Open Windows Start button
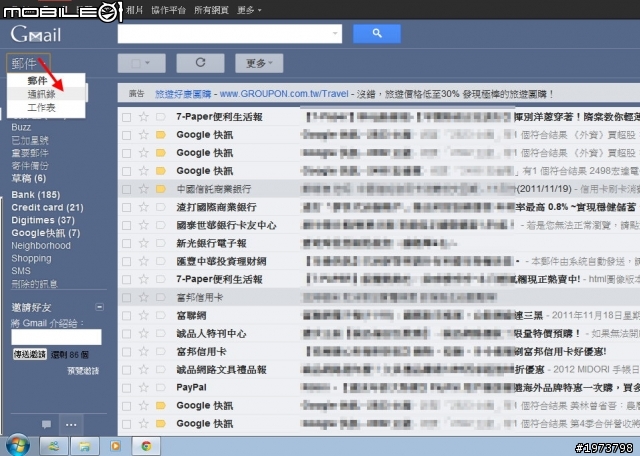640x456 pixels. pyautogui.click(x=17, y=445)
